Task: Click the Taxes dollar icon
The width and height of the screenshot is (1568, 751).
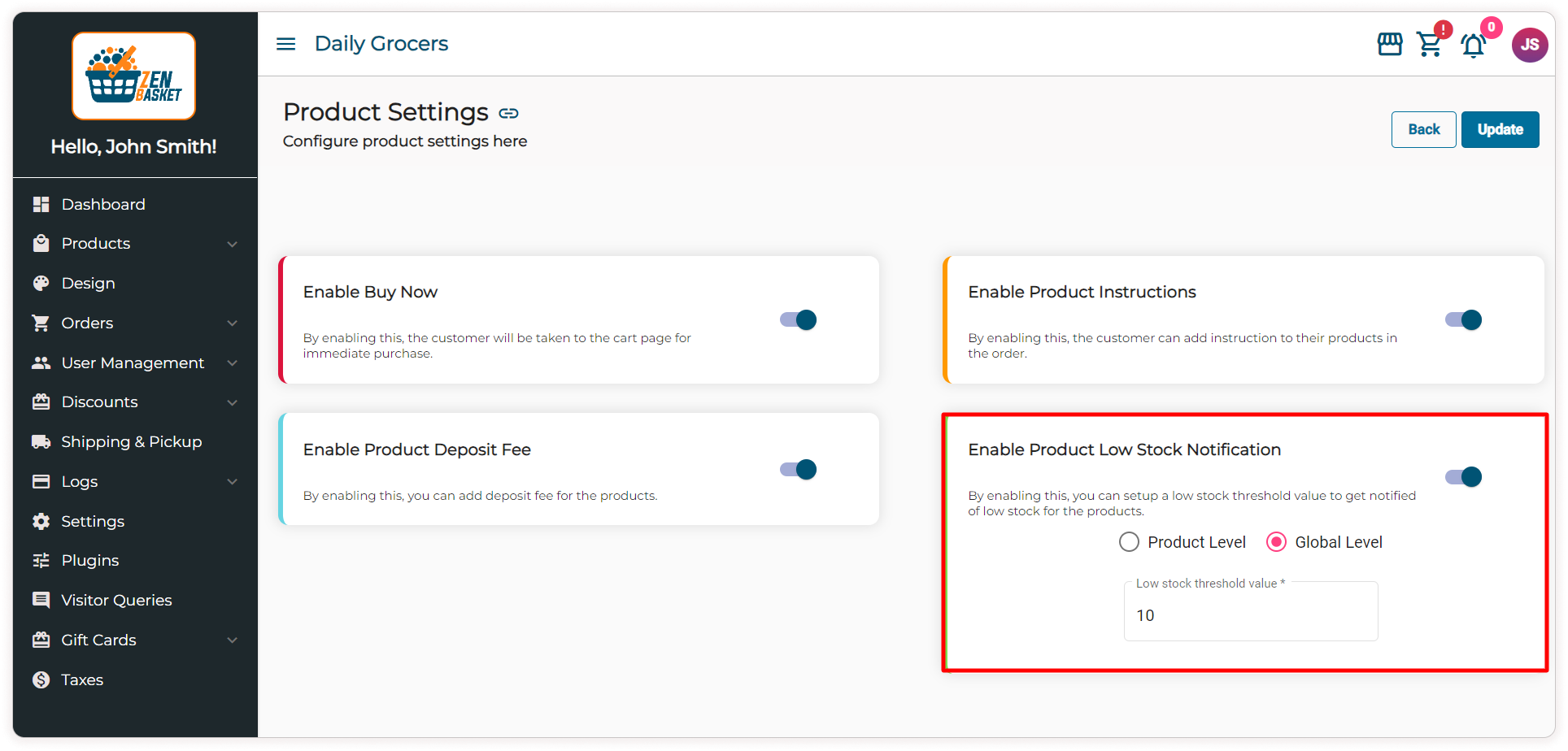Action: pos(41,679)
